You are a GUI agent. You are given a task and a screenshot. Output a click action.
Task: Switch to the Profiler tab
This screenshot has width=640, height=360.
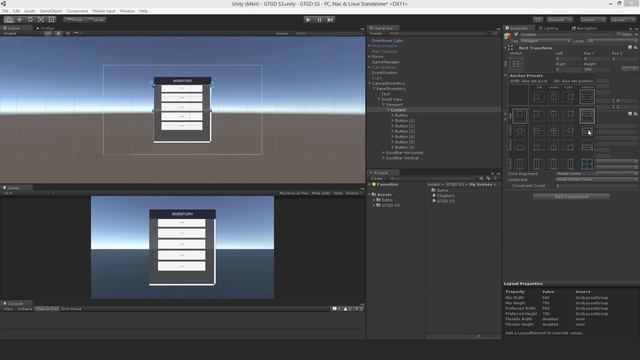[46, 29]
